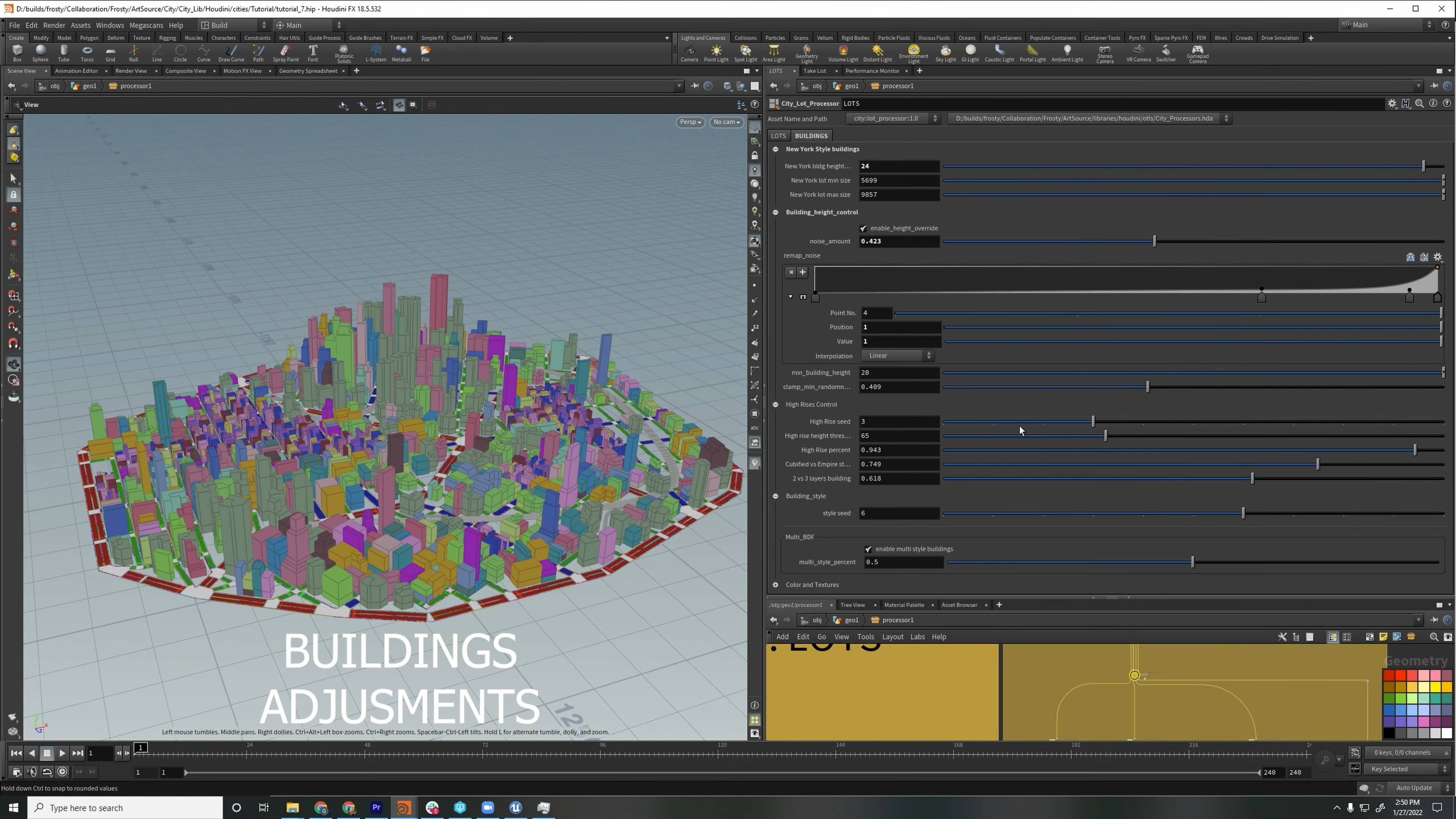Click the remove ramp point x button

point(791,273)
